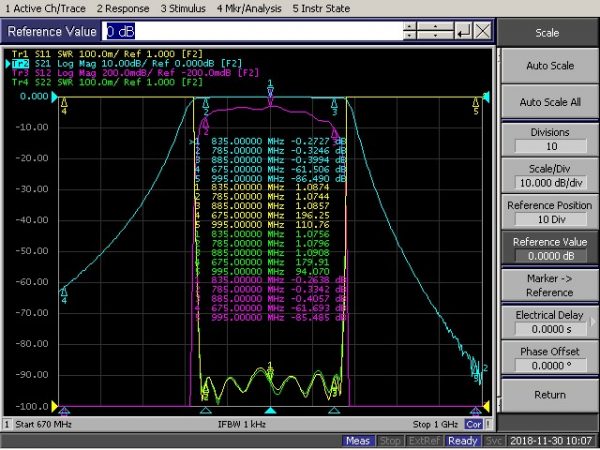Image resolution: width=600 pixels, height=450 pixels.
Task: Click the Stop status indicator
Action: click(390, 441)
